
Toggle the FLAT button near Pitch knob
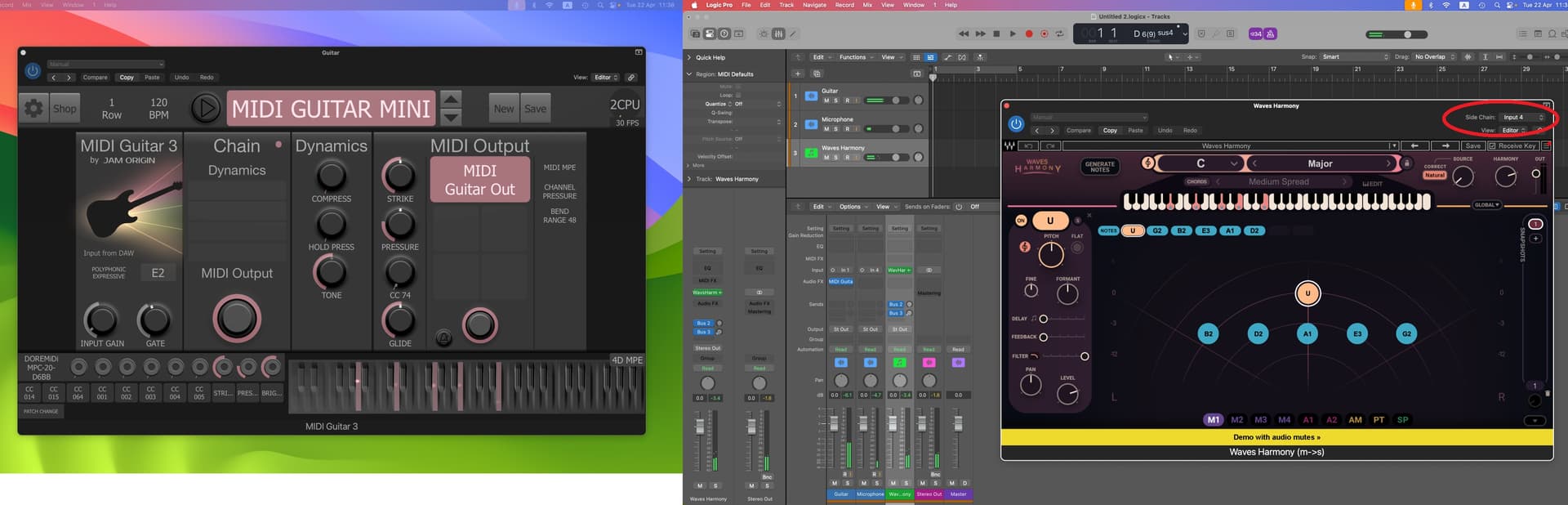pyautogui.click(x=1077, y=248)
